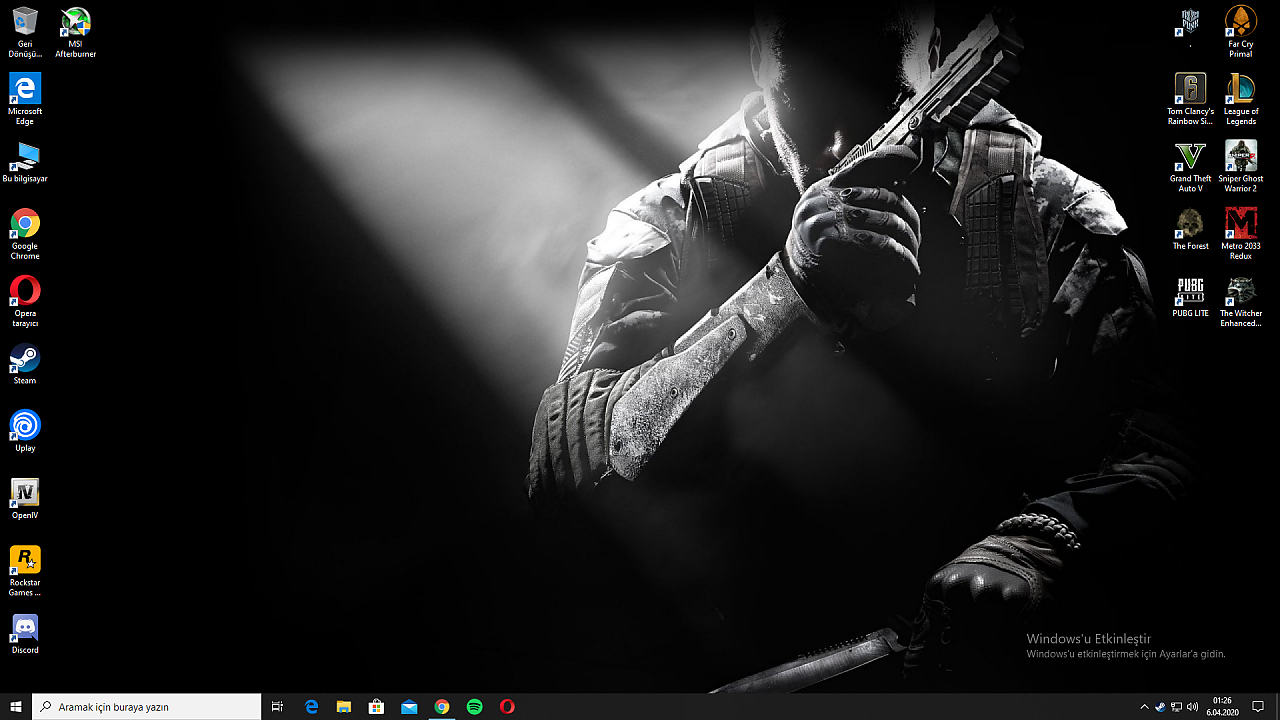Select the OpenIV desktop shortcut
Screen dimensions: 1280x720
(25, 498)
